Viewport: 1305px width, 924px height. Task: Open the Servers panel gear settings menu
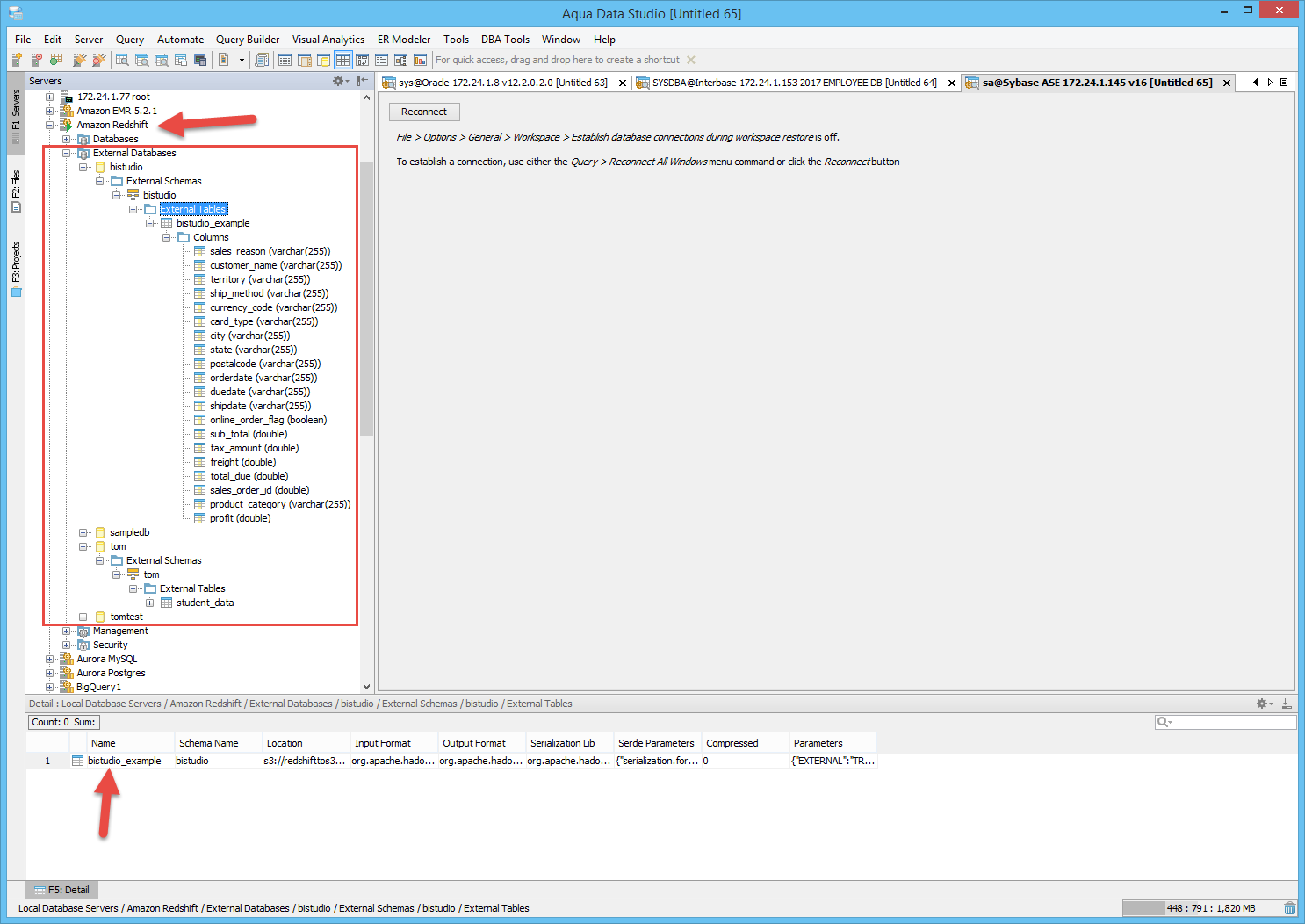click(339, 81)
